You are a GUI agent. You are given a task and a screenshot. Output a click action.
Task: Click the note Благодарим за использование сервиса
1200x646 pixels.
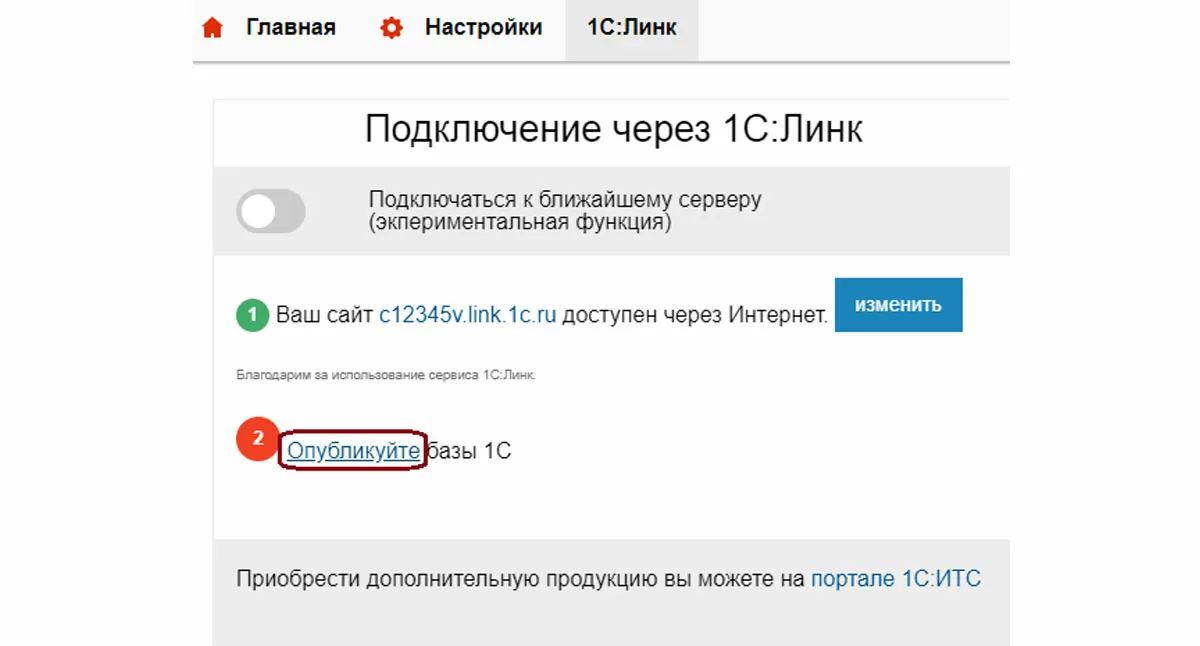click(x=386, y=376)
